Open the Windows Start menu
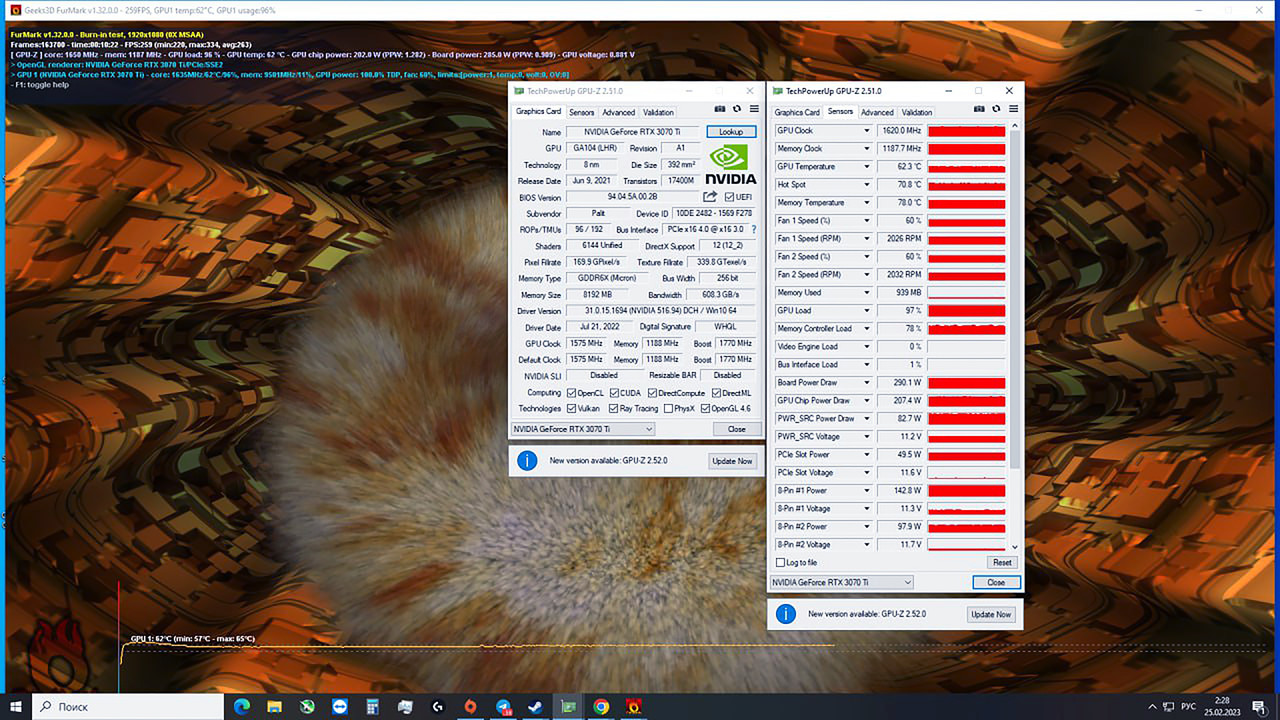 click(x=16, y=706)
